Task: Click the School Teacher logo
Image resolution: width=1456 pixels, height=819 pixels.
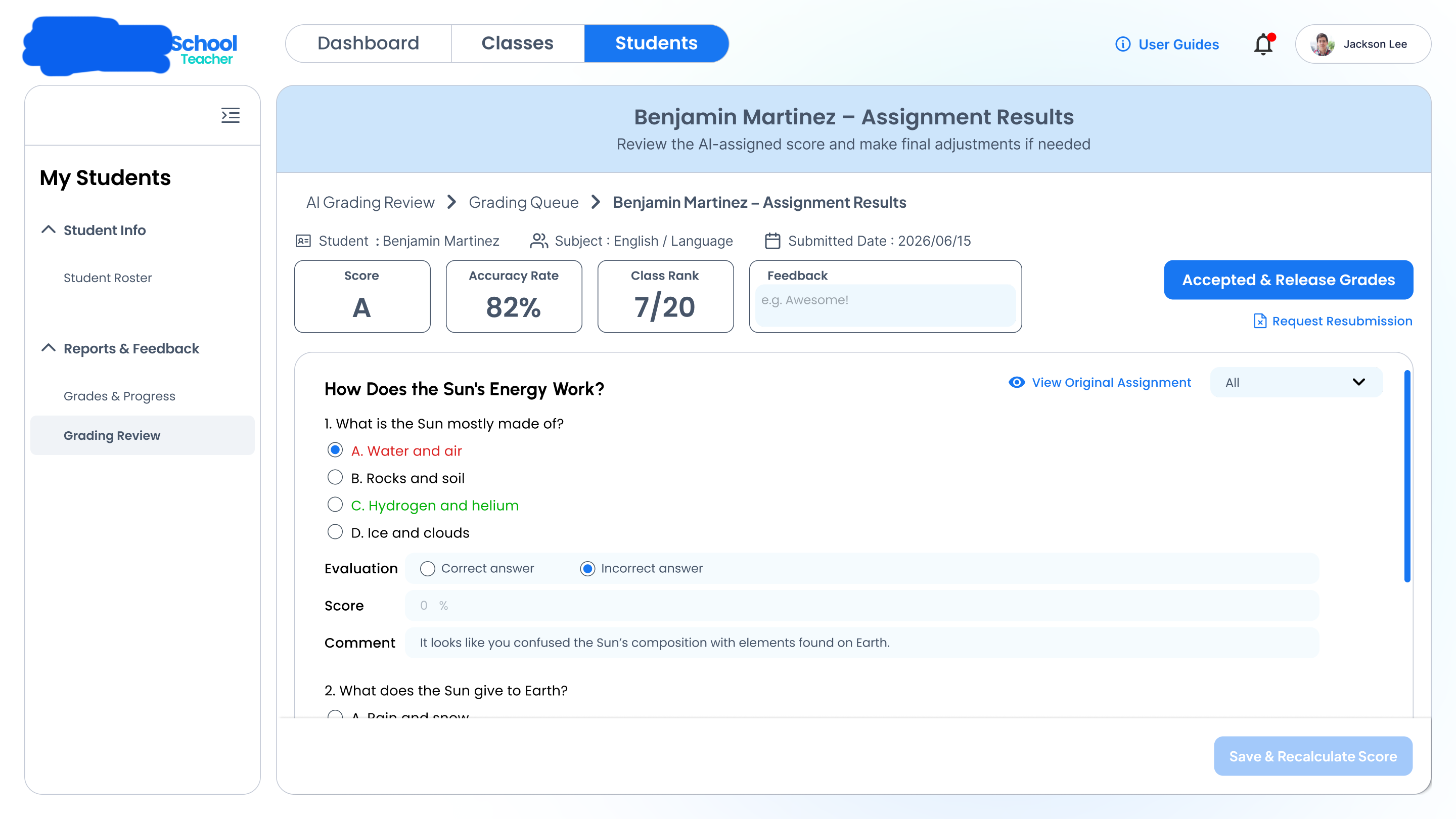Action: pos(130,47)
